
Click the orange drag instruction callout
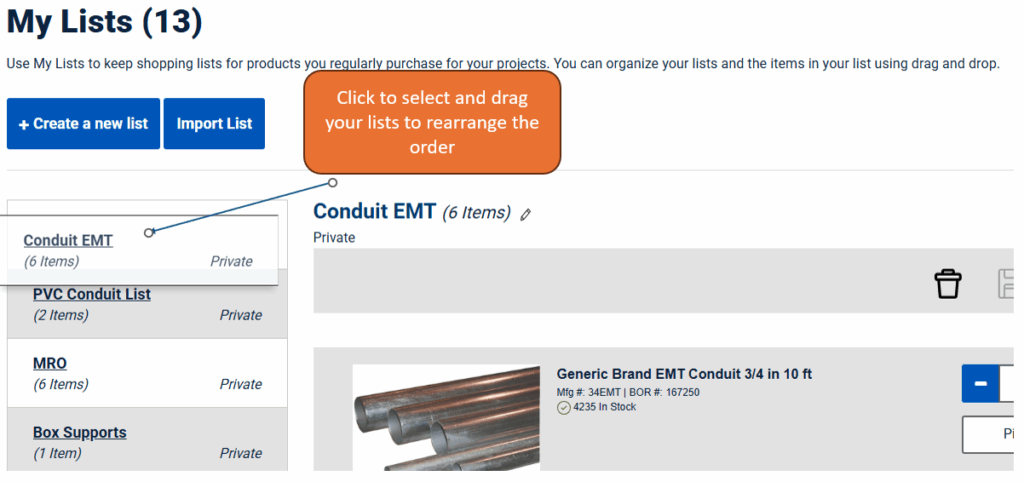pyautogui.click(x=432, y=122)
